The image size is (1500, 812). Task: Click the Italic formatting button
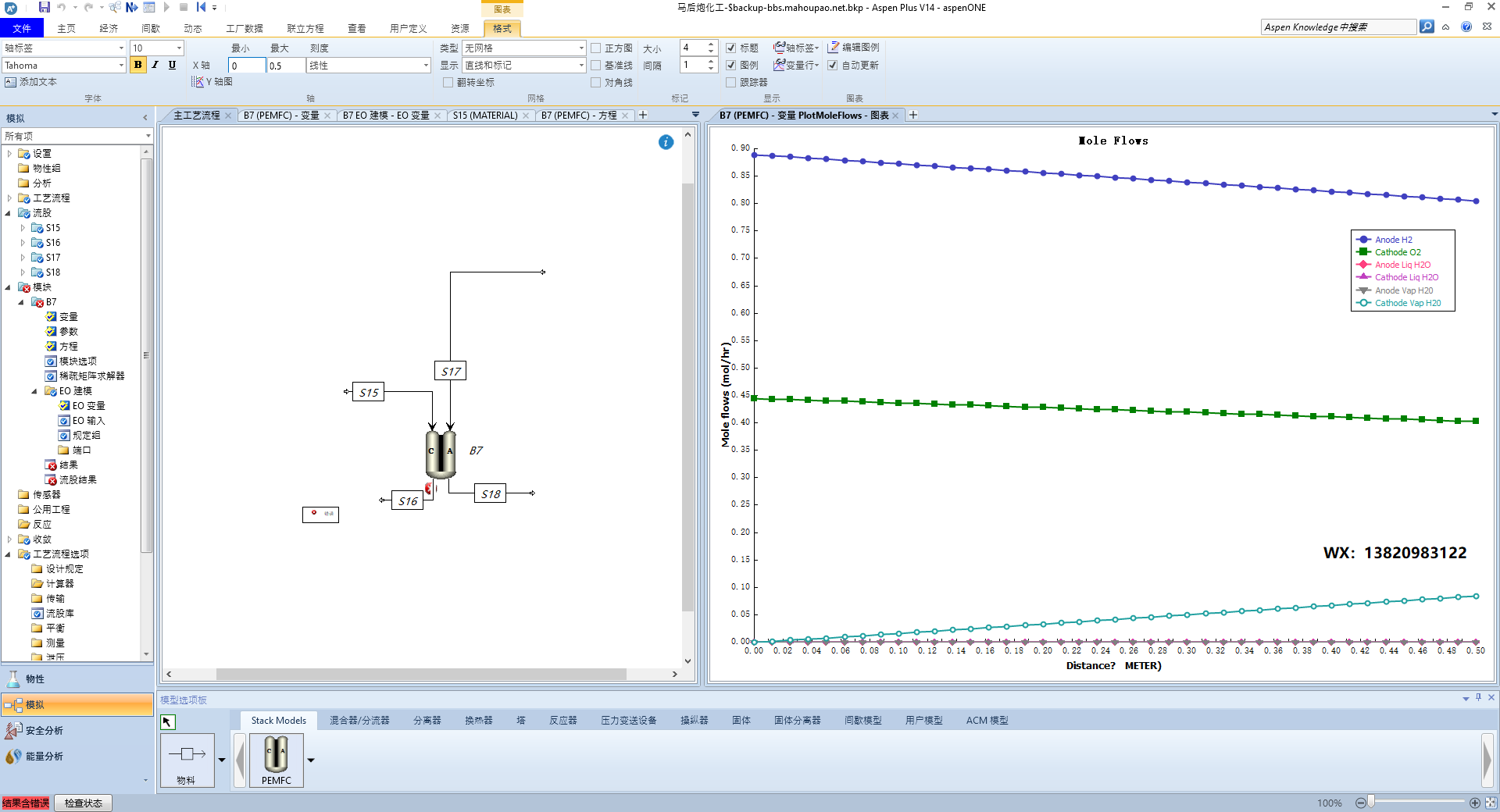[x=155, y=66]
